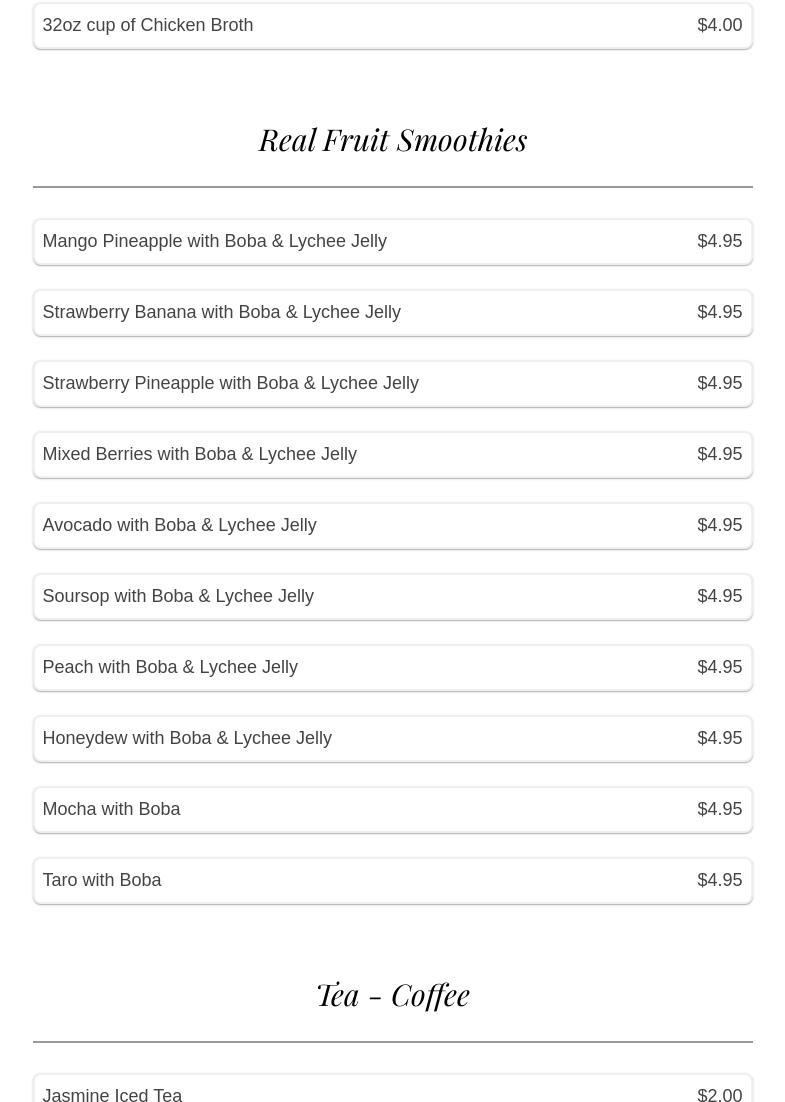785x1102 pixels.
Task: Pick the Taro with Boba item
Action: [102, 880]
